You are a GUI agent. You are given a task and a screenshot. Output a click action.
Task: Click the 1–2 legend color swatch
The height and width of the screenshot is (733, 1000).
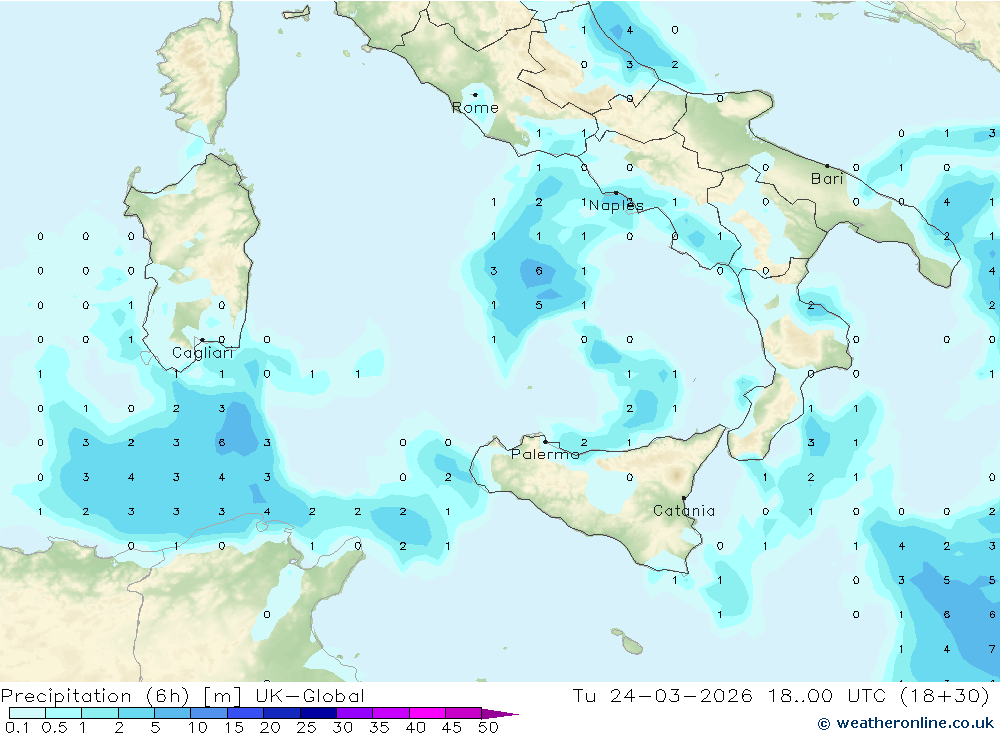tap(100, 713)
